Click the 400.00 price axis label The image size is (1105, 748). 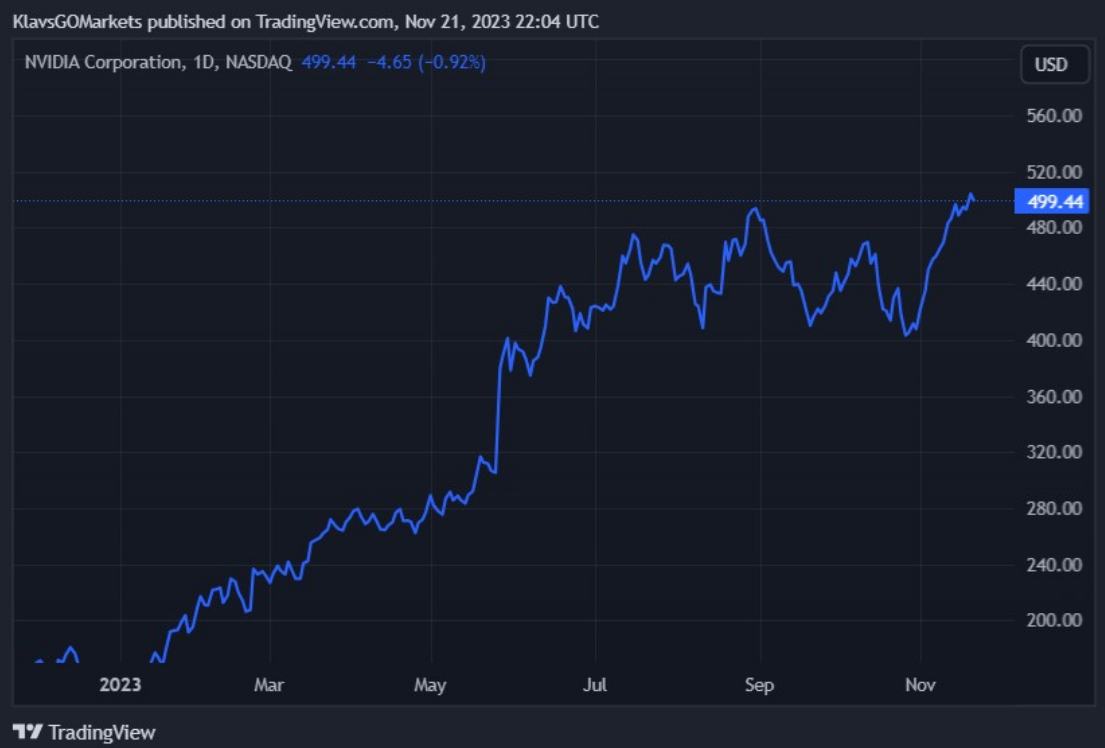(x=1054, y=340)
